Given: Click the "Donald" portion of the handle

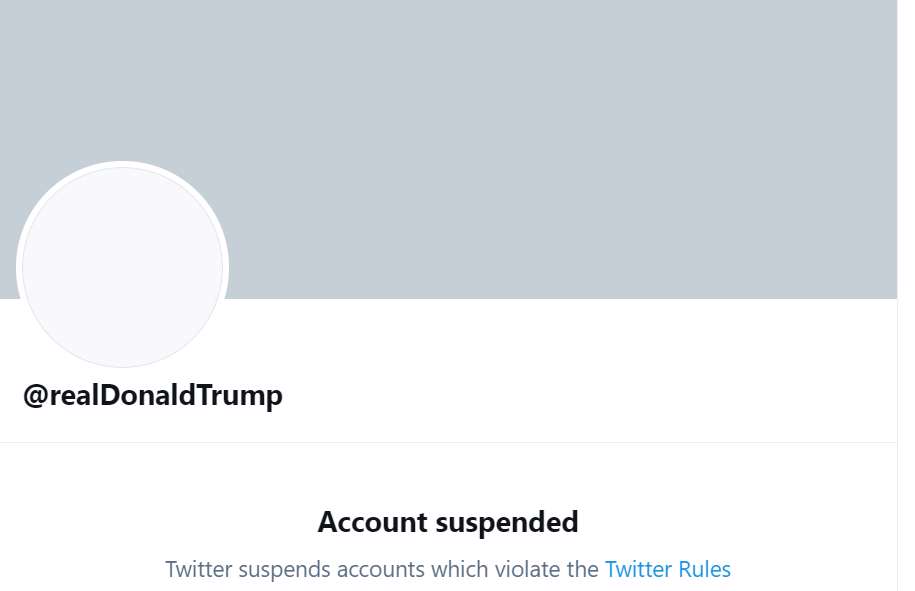Looking at the screenshot, I should (148, 395).
